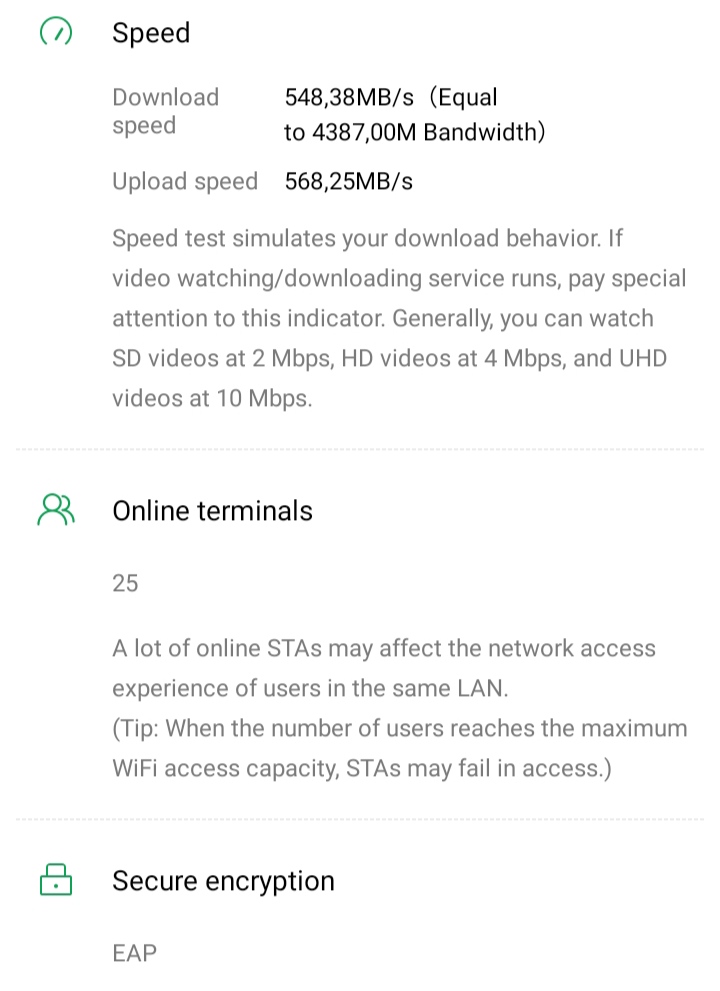
Task: Select the 568,25MB/s upload value
Action: click(x=349, y=182)
